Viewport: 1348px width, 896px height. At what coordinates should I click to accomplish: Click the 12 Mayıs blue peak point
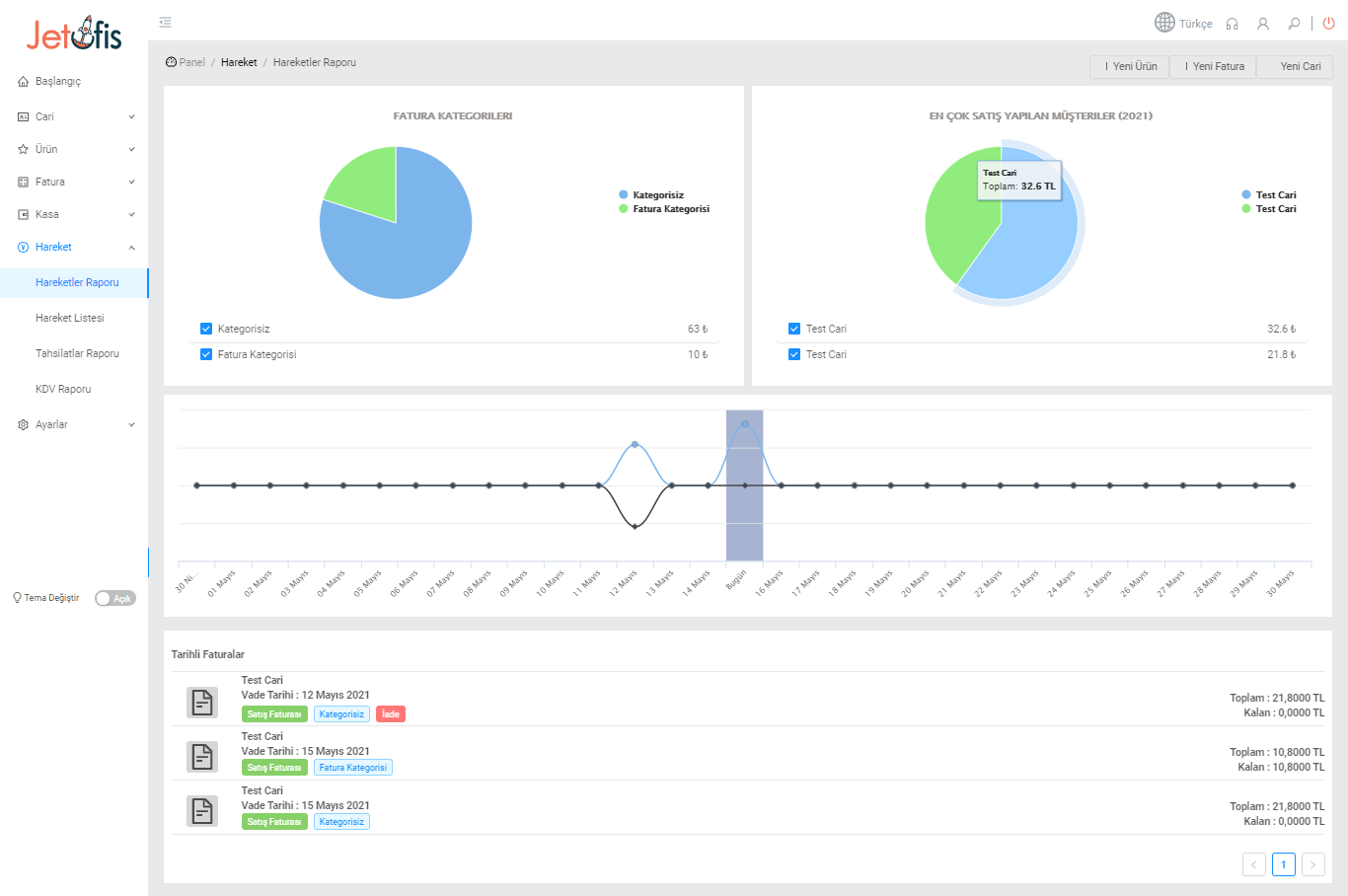coord(635,444)
